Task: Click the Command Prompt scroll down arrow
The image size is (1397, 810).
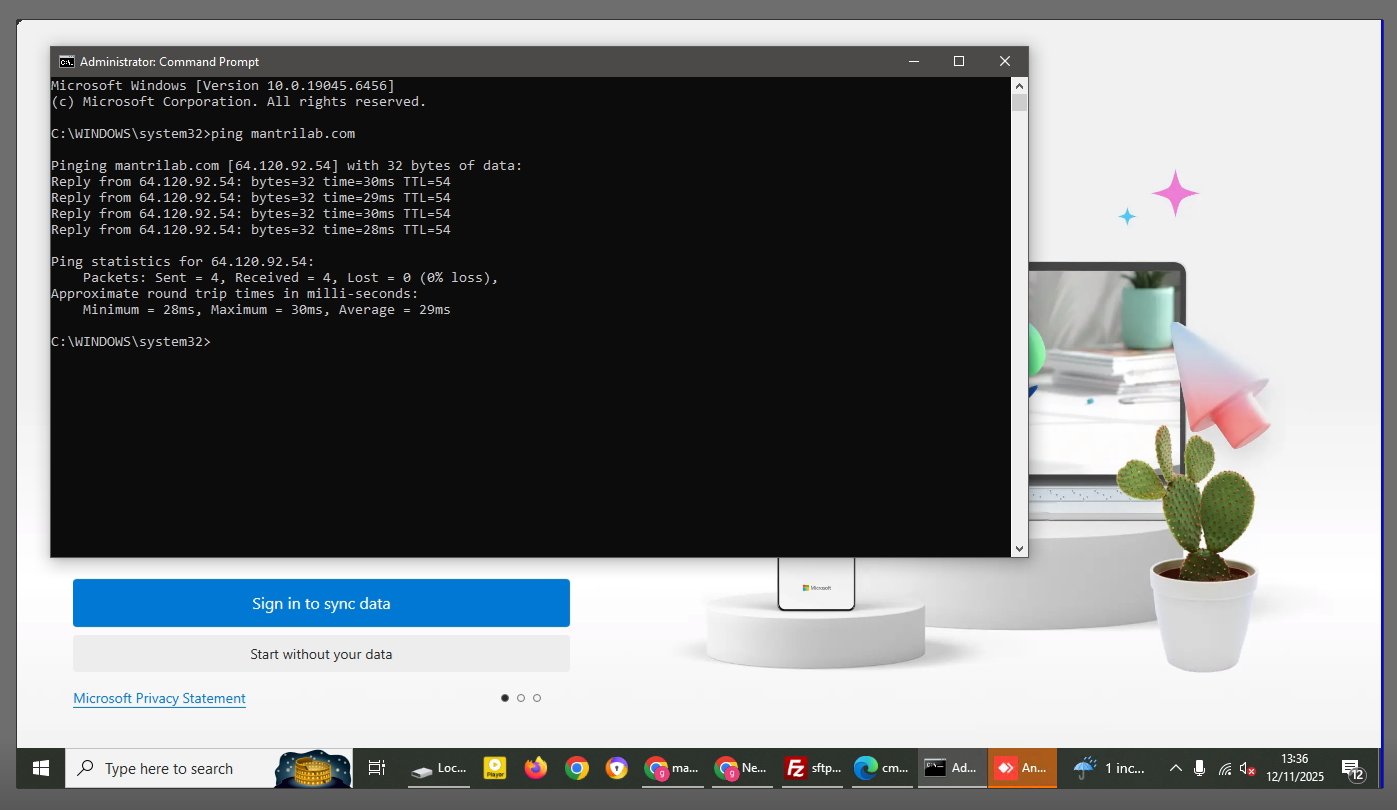Action: (1019, 548)
